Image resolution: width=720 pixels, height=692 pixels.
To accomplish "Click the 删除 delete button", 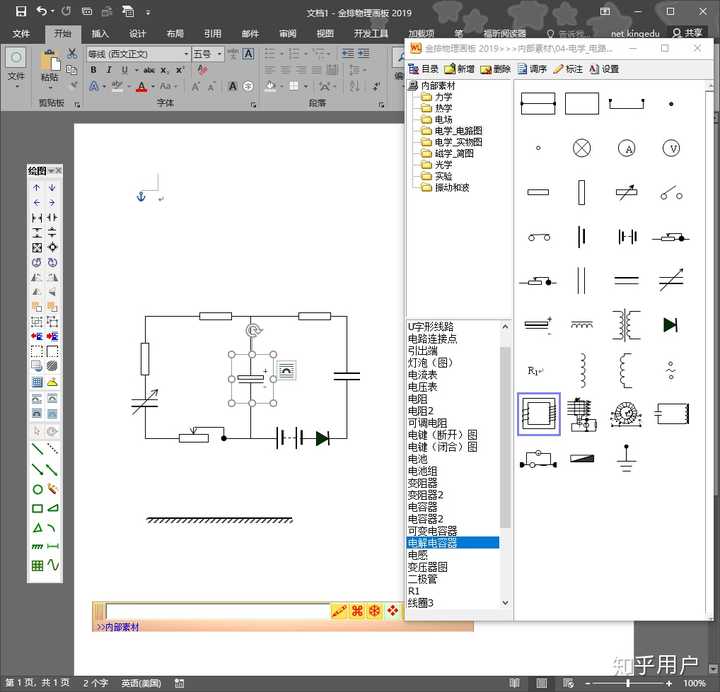I will click(x=495, y=69).
